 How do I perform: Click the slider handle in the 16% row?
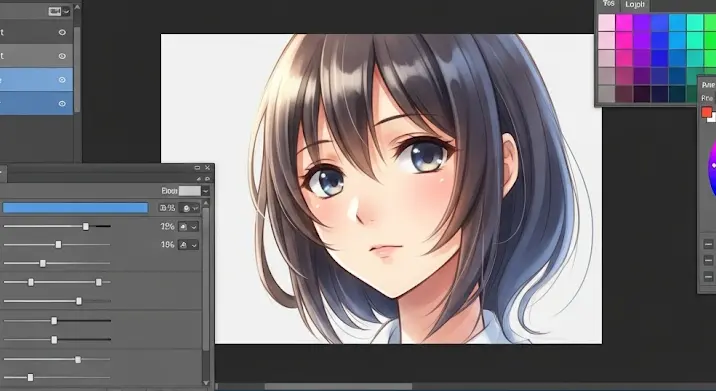(58, 244)
